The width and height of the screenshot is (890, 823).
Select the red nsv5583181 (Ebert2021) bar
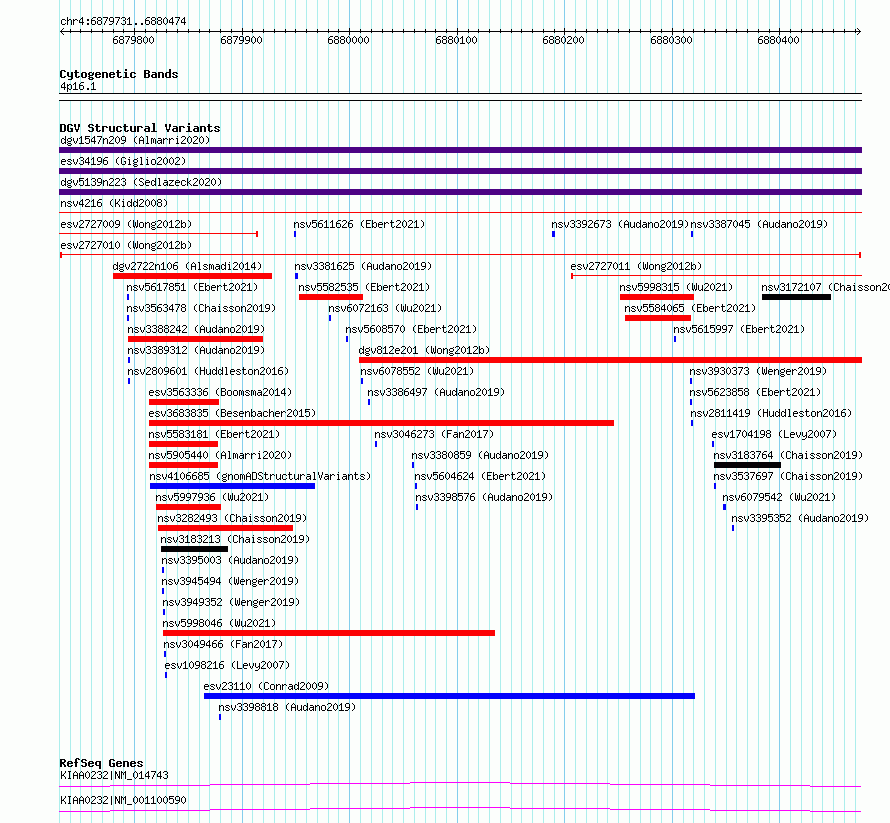click(183, 444)
